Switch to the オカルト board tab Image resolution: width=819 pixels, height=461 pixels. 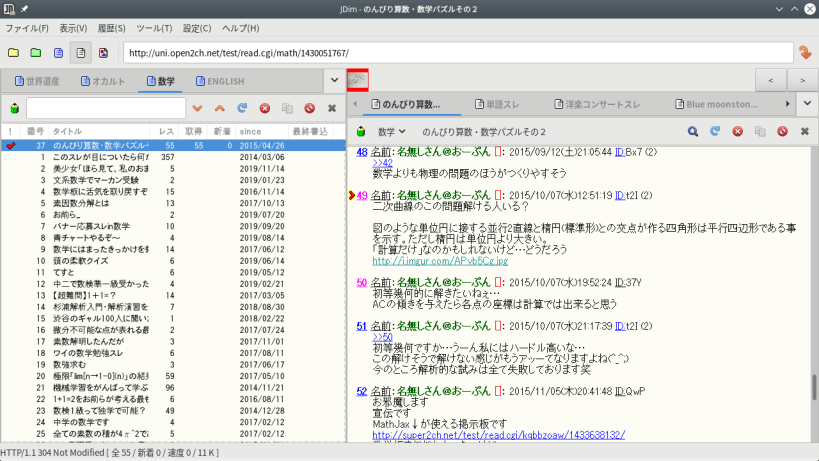click(x=103, y=81)
